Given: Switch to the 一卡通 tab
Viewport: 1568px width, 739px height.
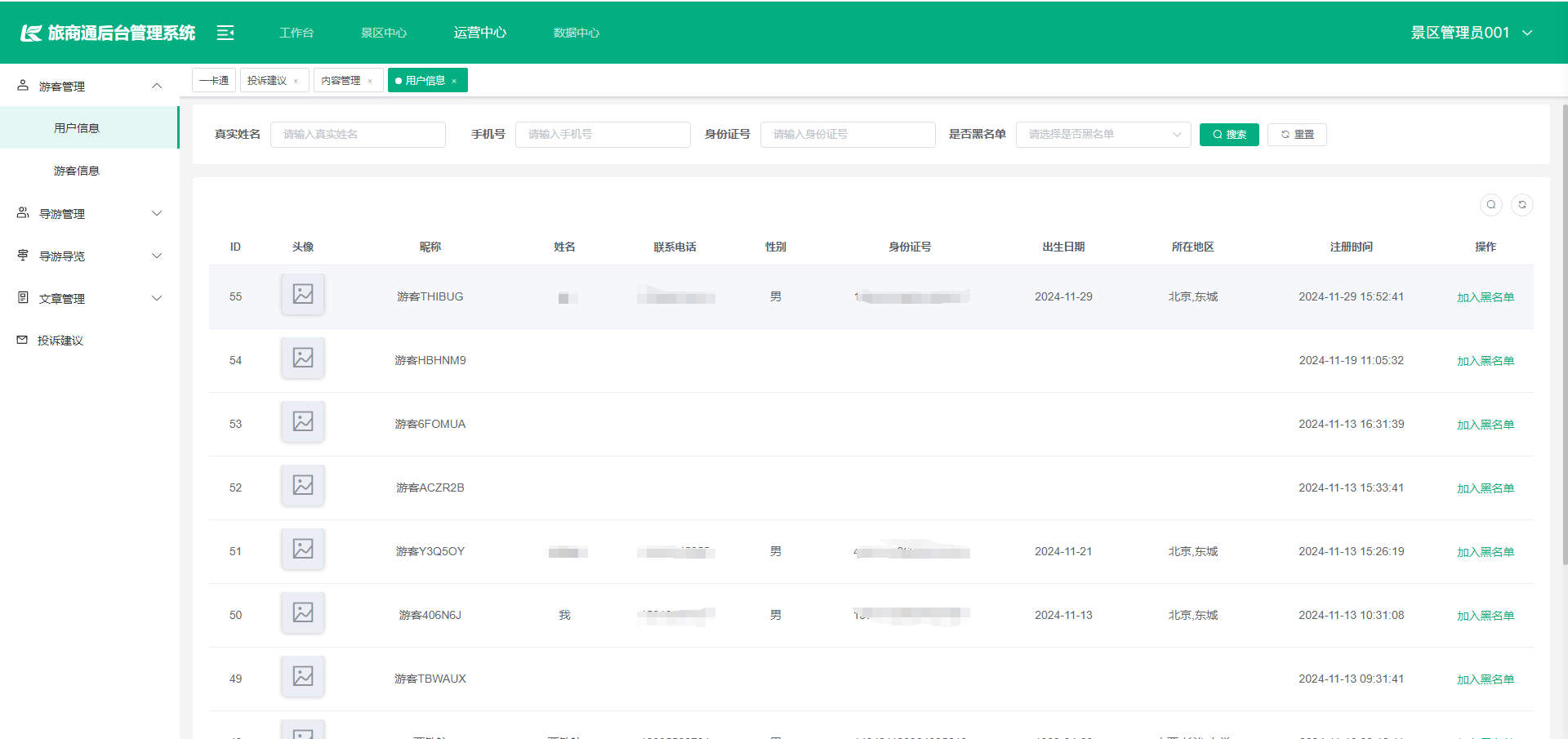Looking at the screenshot, I should tap(214, 80).
